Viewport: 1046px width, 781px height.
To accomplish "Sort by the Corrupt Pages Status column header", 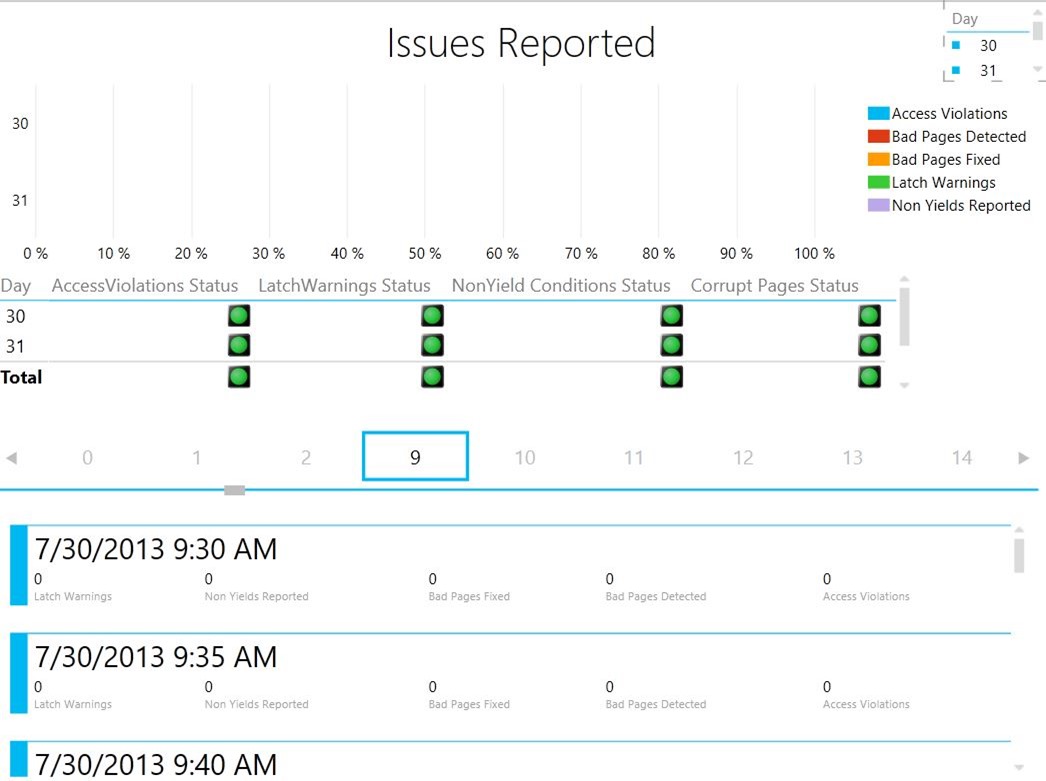I will (x=775, y=285).
